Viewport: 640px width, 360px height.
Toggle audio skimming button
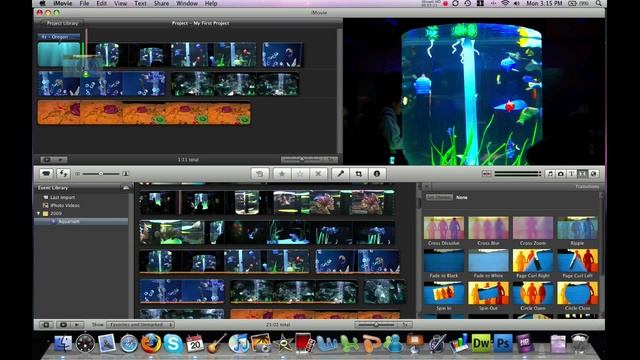(487, 174)
